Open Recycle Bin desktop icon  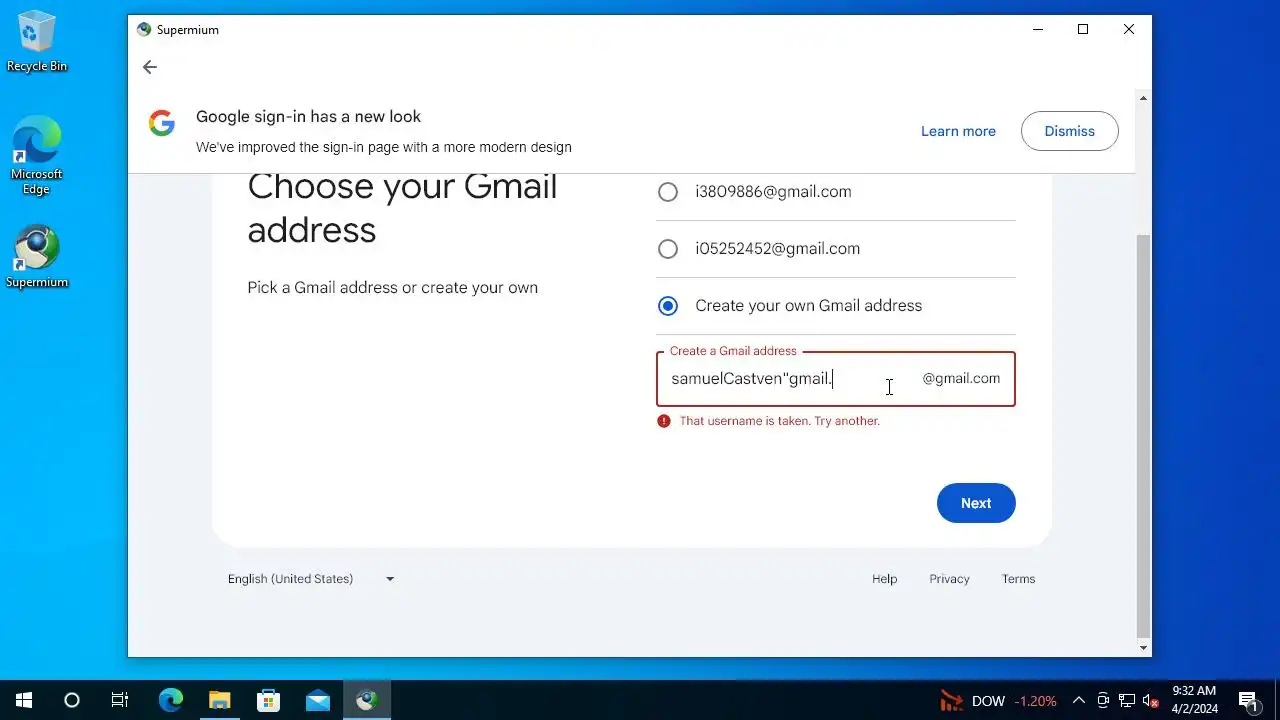37,41
